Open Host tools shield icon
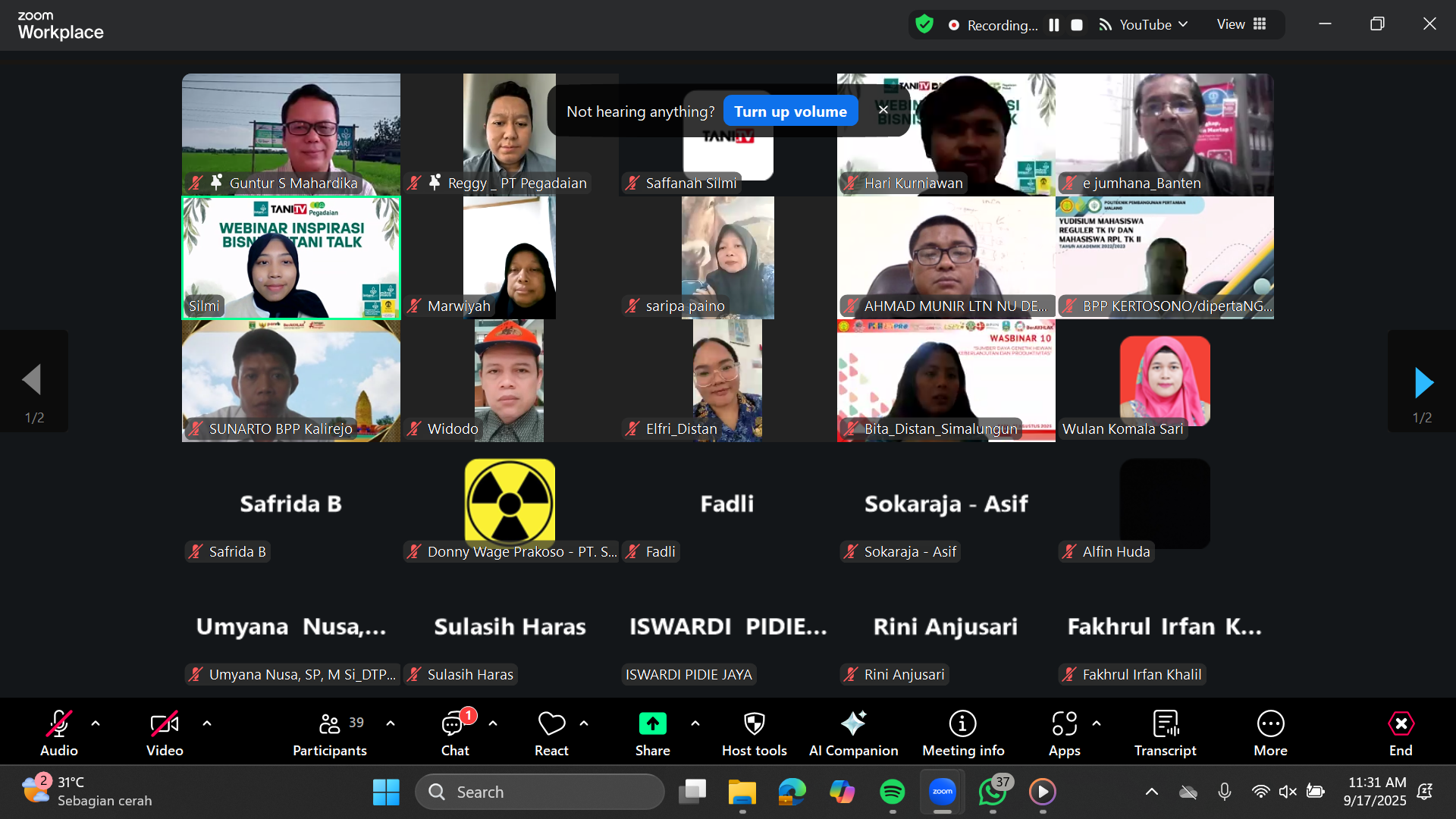The width and height of the screenshot is (1456, 819). tap(754, 724)
